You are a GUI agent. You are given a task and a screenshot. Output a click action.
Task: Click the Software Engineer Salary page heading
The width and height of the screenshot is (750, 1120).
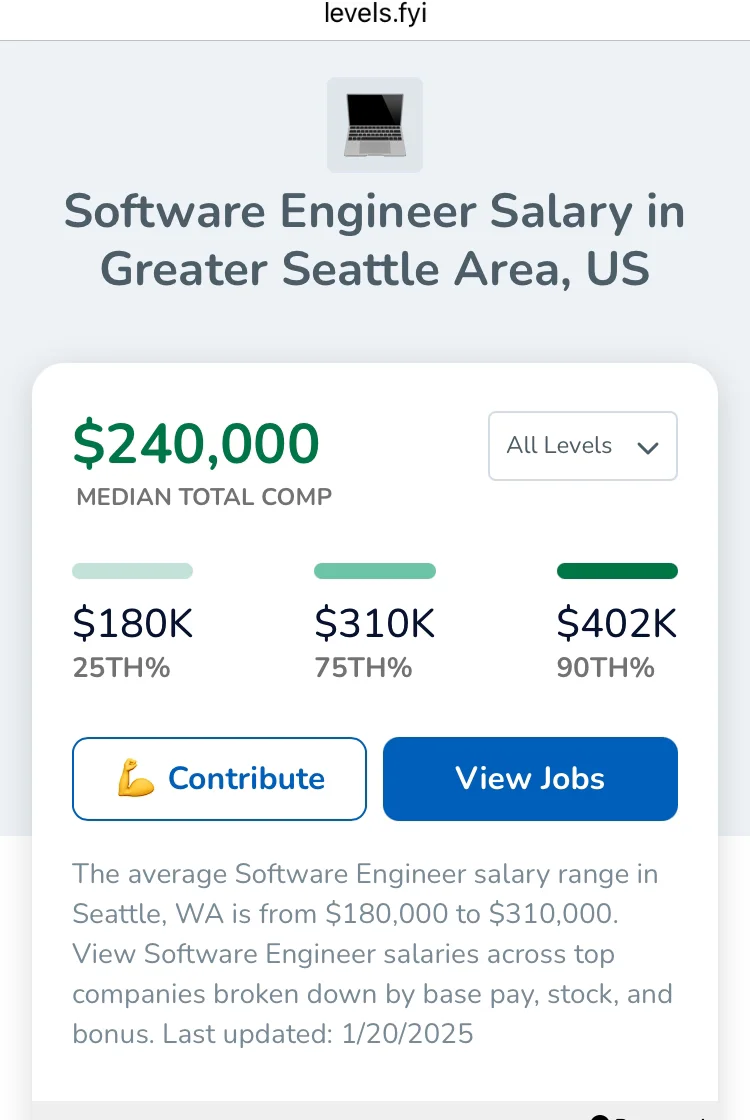[x=375, y=240]
